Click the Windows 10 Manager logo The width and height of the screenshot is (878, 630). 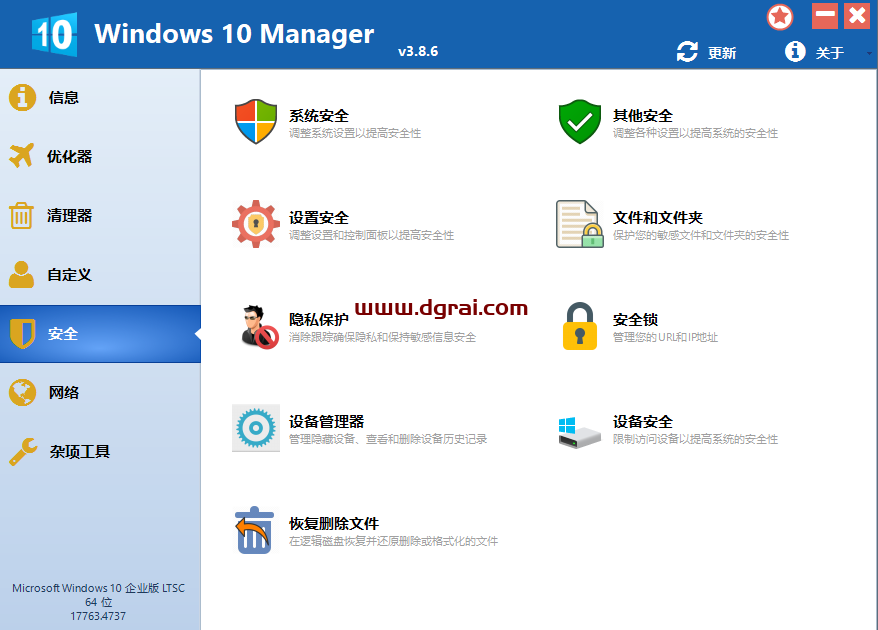point(54,34)
